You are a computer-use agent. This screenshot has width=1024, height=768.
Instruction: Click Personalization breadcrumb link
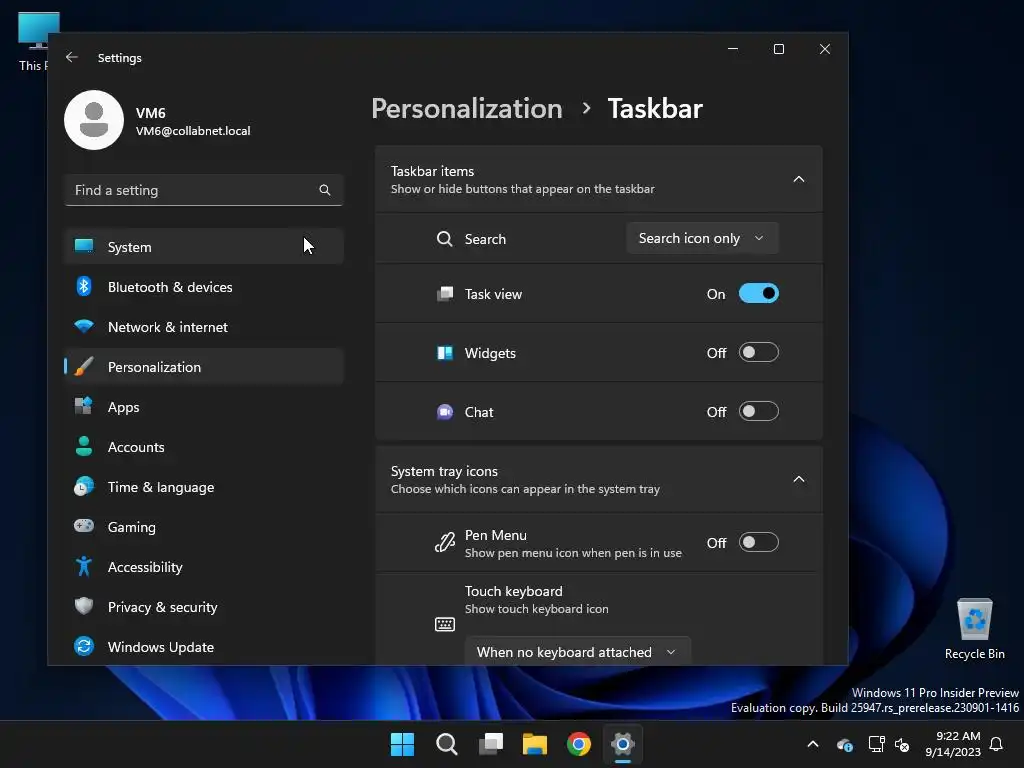click(466, 108)
